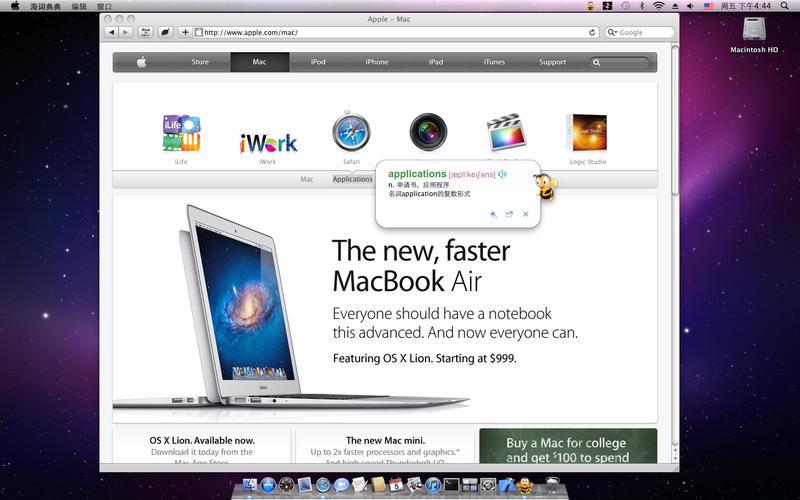Image resolution: width=800 pixels, height=500 pixels.
Task: Open iChat from the Dock
Action: pos(341,485)
